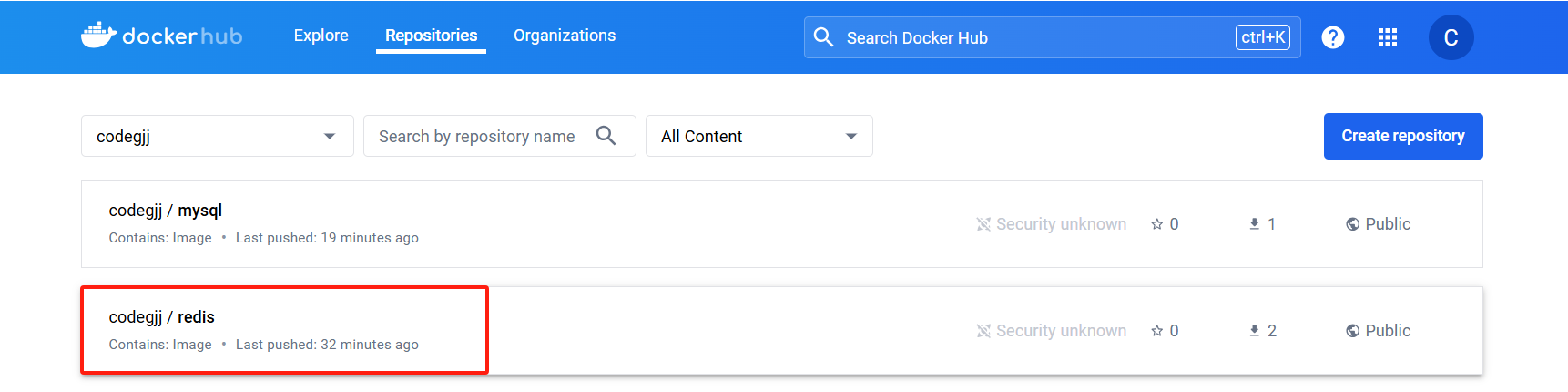Focus the Search Docker Hub field
The image size is (1568, 392).
(x=1029, y=37)
